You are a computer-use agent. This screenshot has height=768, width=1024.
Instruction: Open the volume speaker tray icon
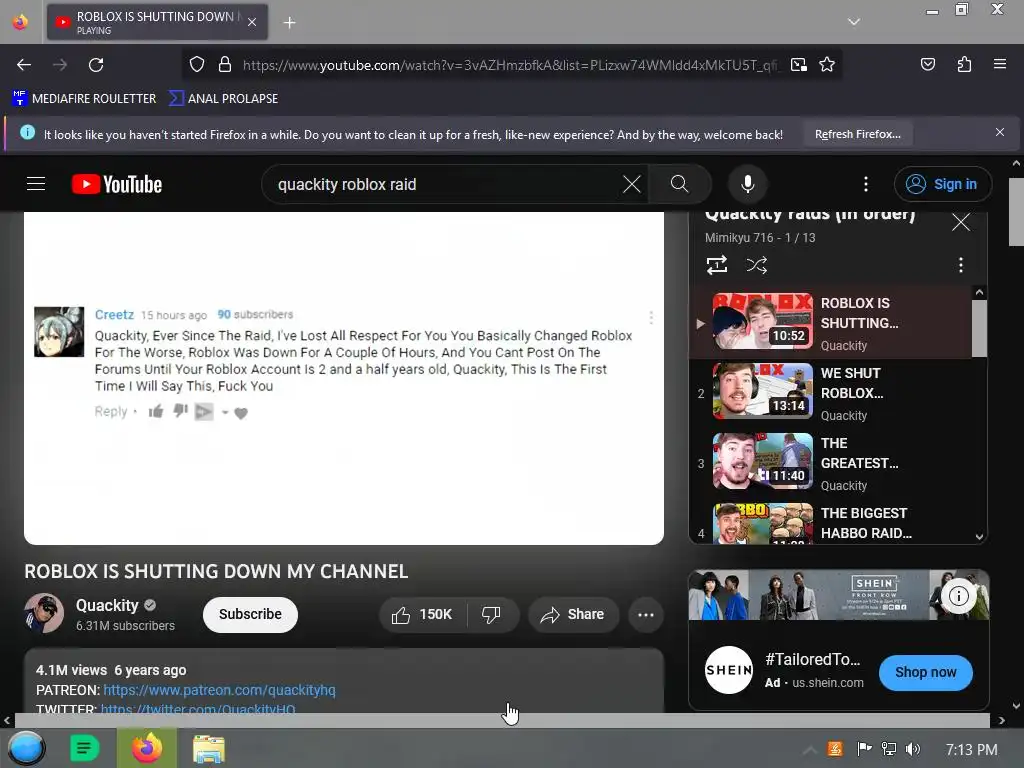tap(913, 749)
